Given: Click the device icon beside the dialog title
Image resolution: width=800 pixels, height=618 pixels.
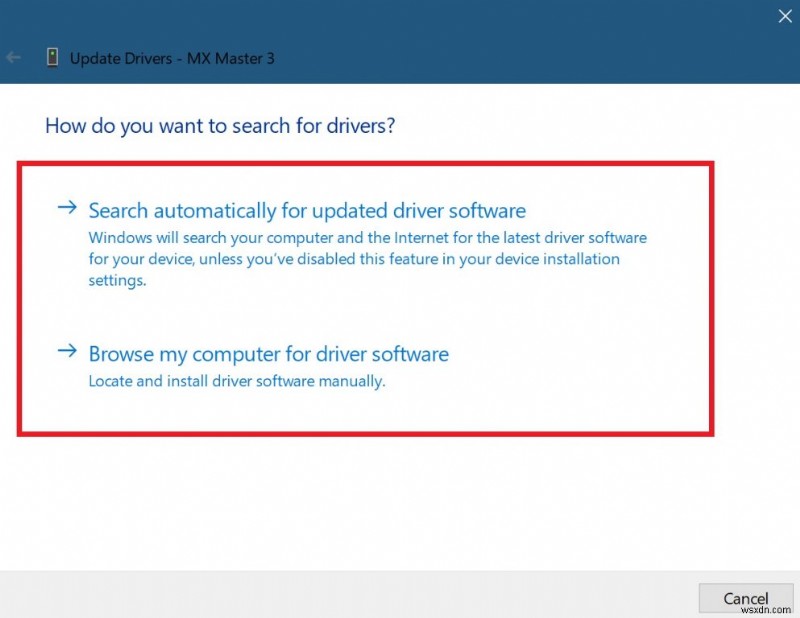Looking at the screenshot, I should [x=51, y=57].
